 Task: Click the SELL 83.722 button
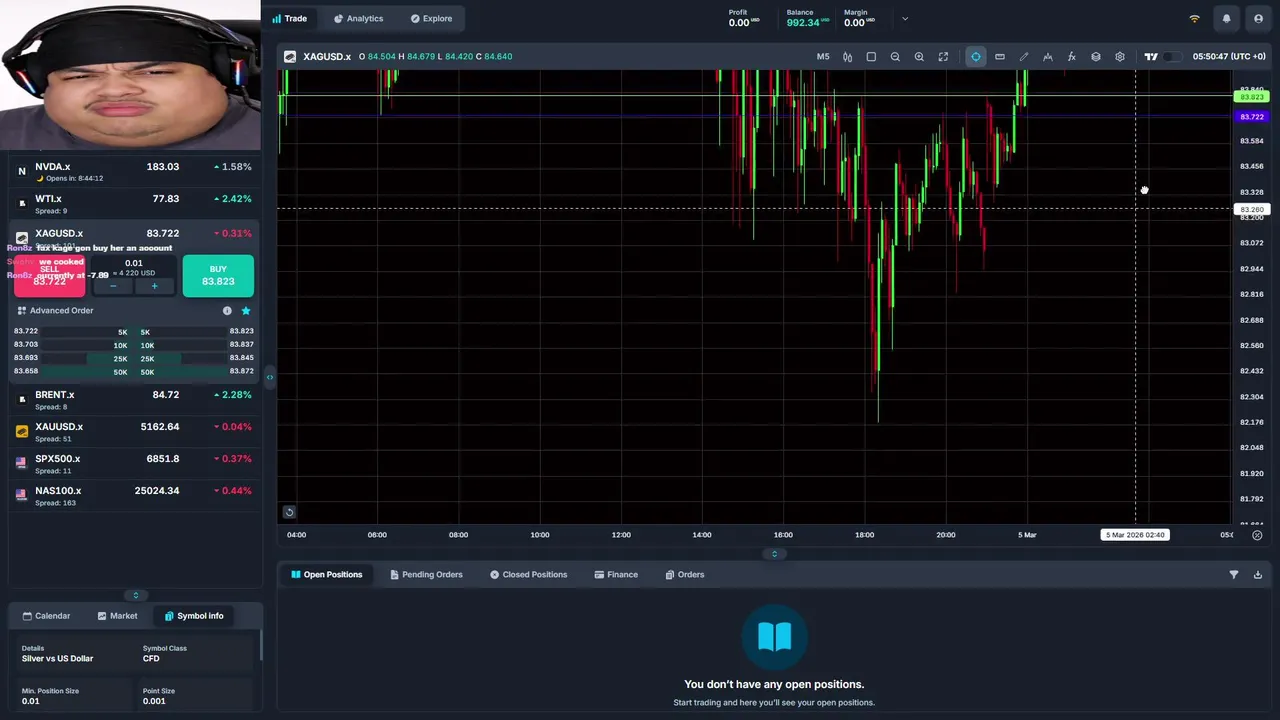tap(50, 276)
